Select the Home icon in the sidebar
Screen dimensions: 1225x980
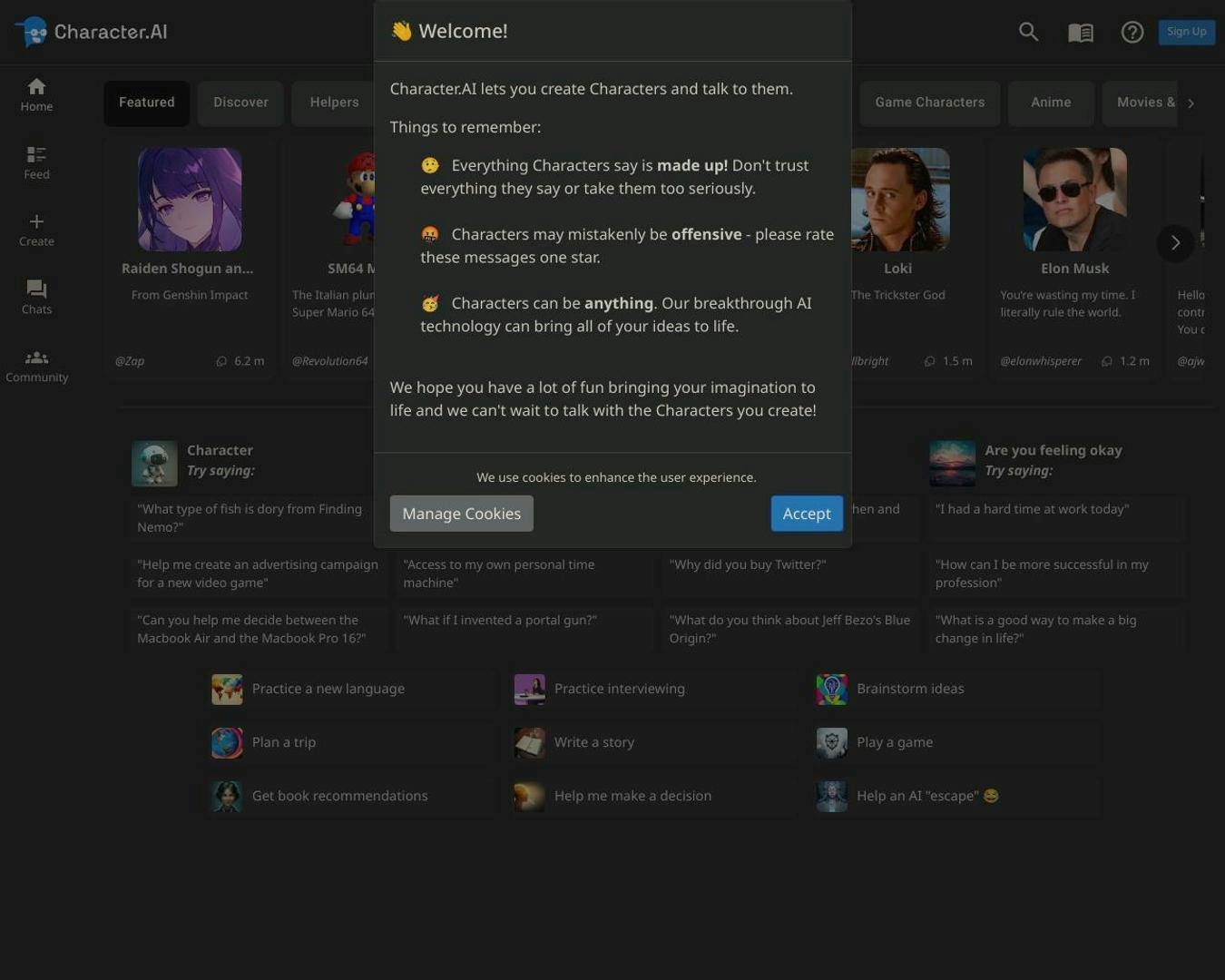pyautogui.click(x=36, y=94)
